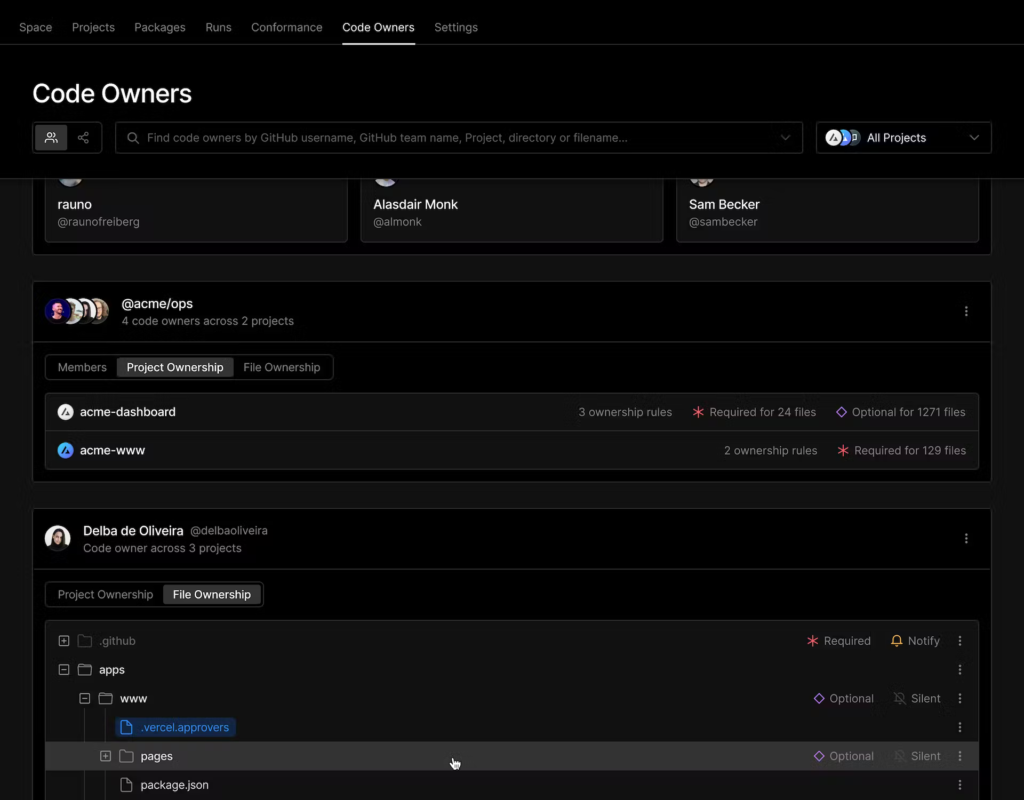Select File Ownership tab under @acme/ops
This screenshot has height=800, width=1024.
click(x=281, y=367)
